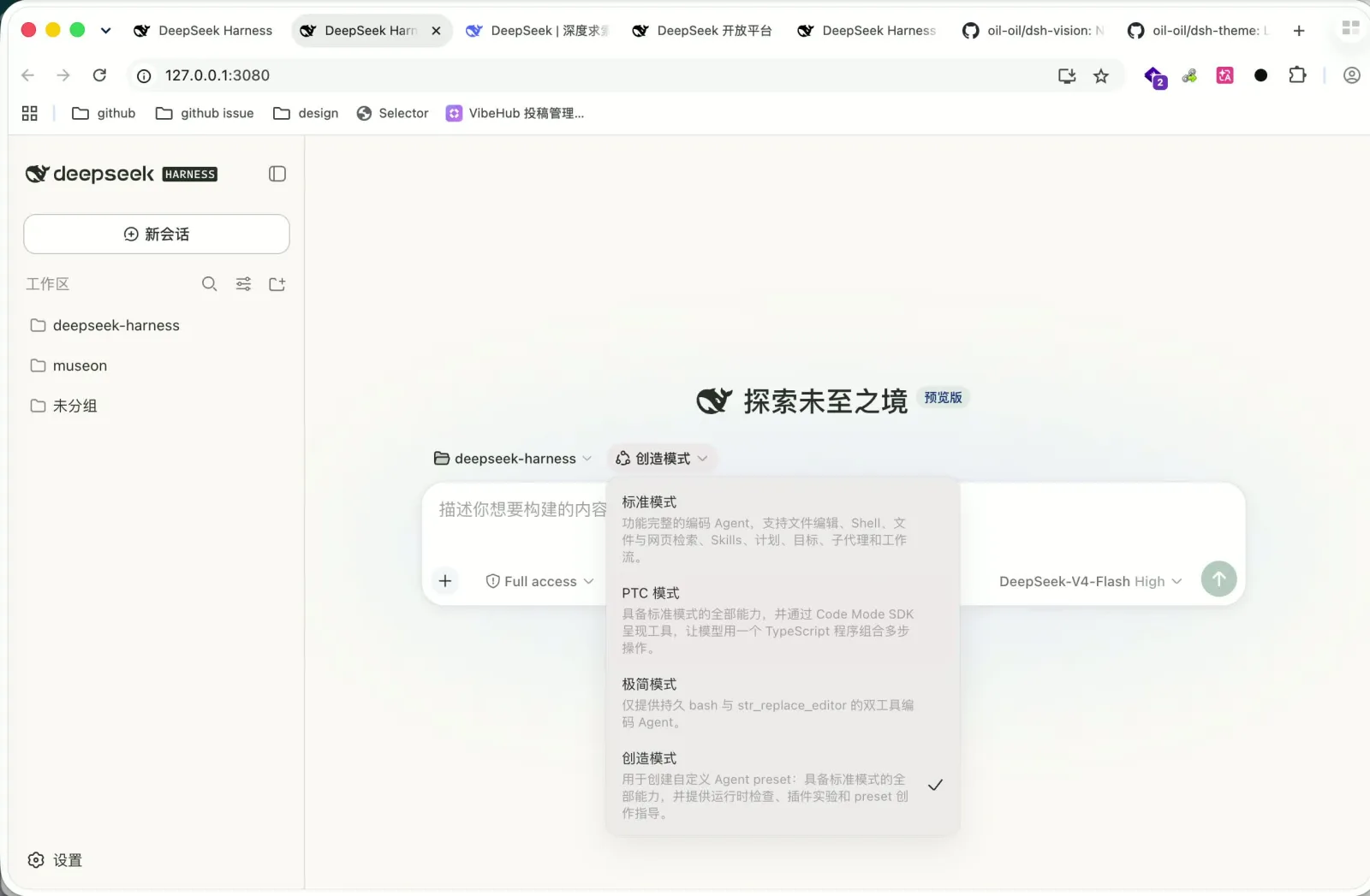Open the DeepSeek-V4-Flash High model dropdown
The image size is (1370, 896).
point(1090,581)
